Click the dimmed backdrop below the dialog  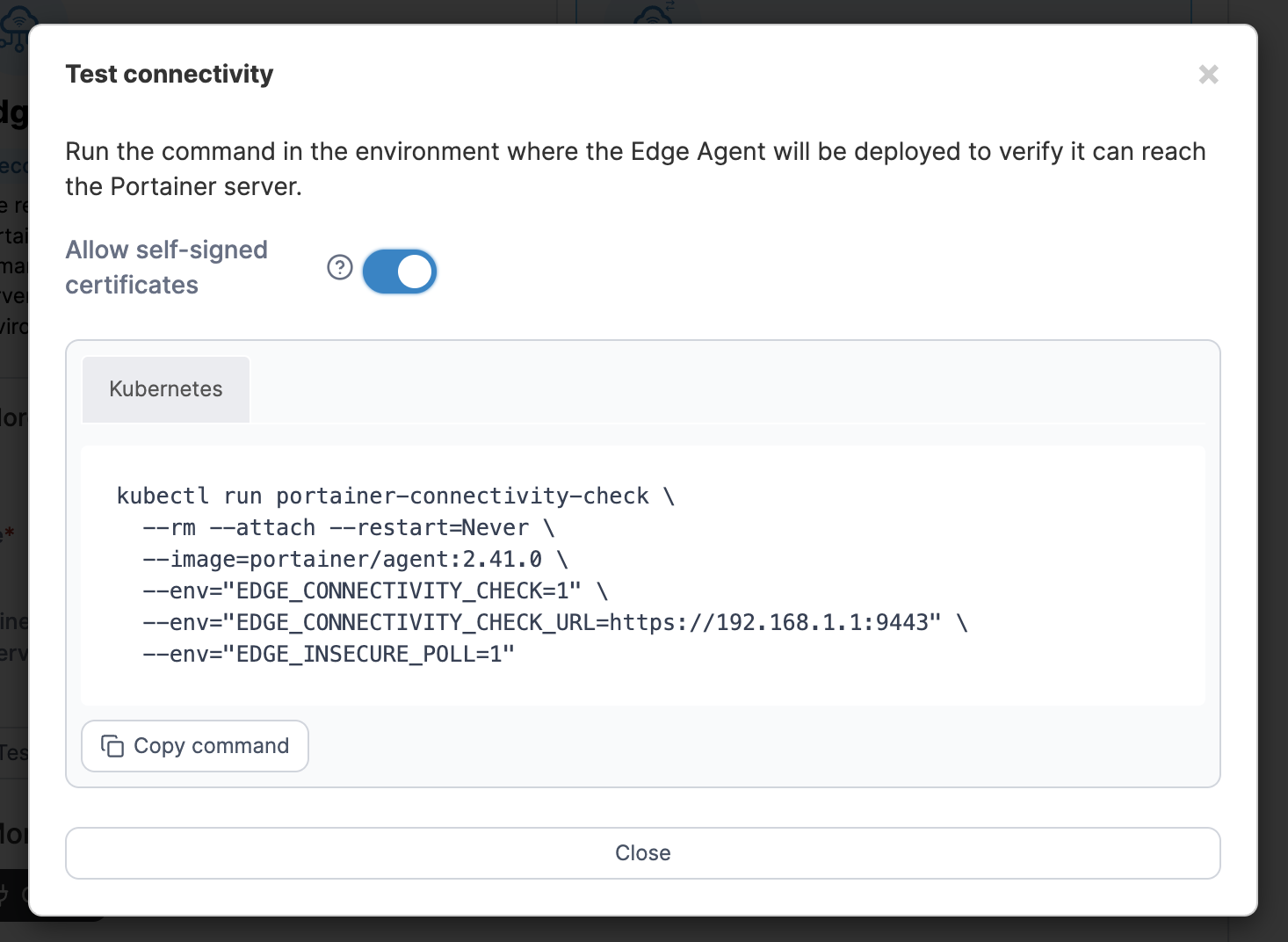point(643,930)
